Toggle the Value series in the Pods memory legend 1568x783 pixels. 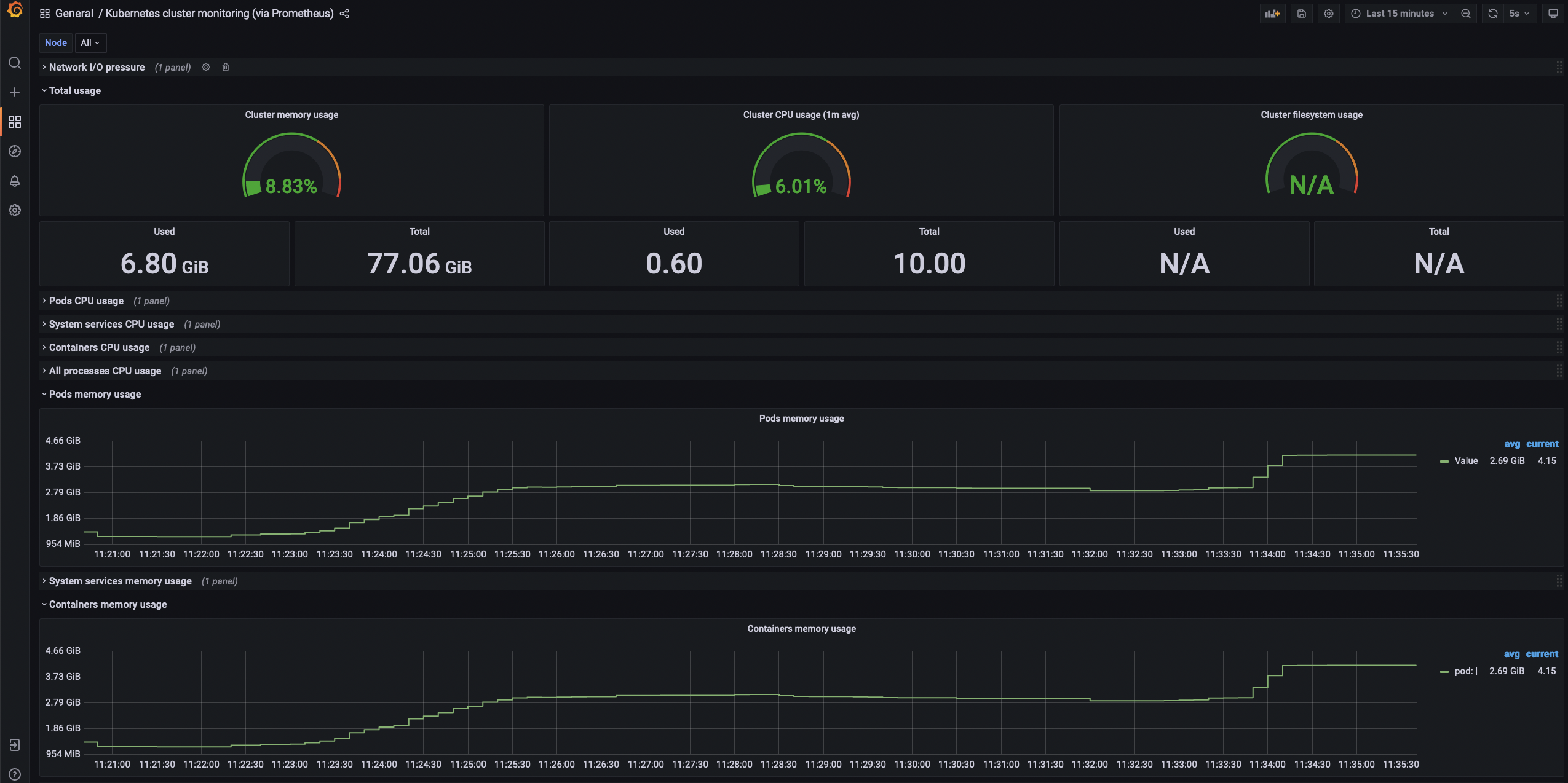[x=1465, y=461]
